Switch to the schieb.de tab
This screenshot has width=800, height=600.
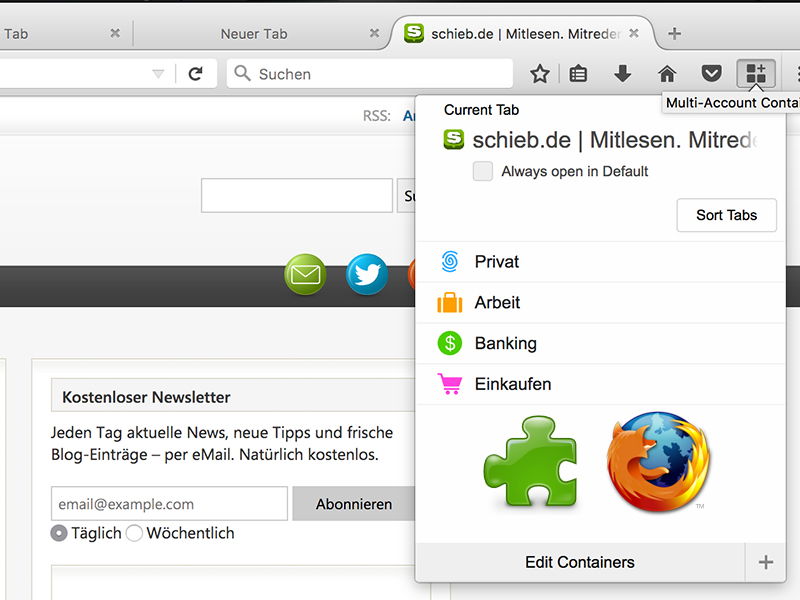tap(521, 34)
